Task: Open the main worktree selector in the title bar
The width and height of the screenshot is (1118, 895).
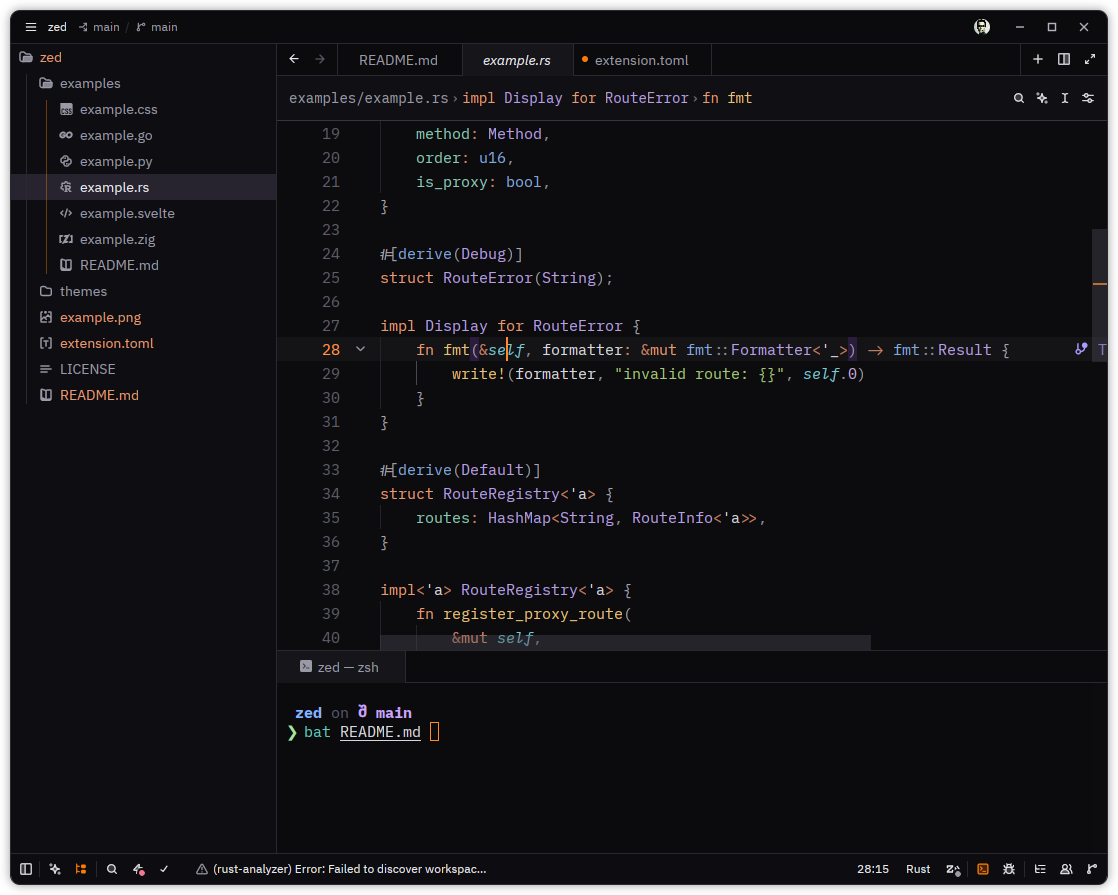Action: (99, 27)
